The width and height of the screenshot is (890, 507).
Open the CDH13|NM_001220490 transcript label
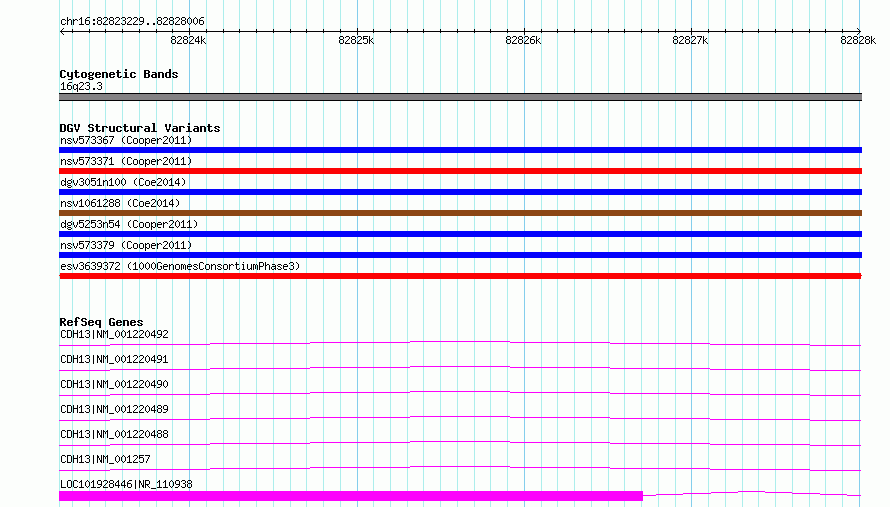coord(114,384)
